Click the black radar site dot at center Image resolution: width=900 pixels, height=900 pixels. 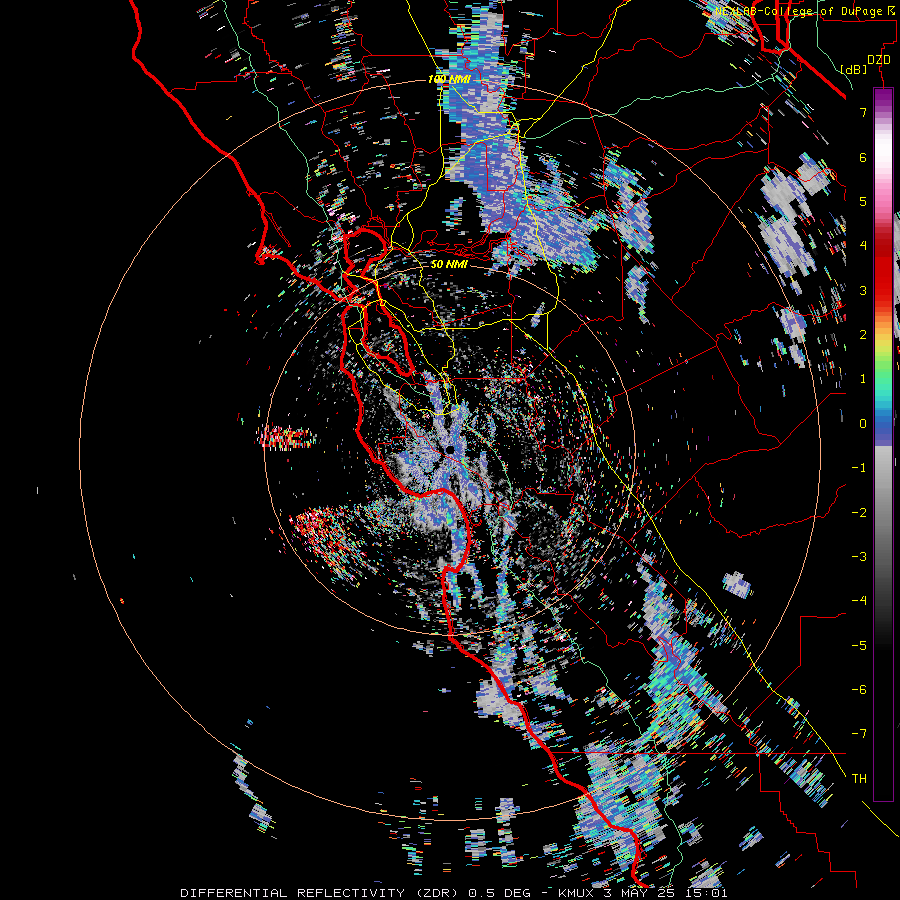click(x=451, y=449)
